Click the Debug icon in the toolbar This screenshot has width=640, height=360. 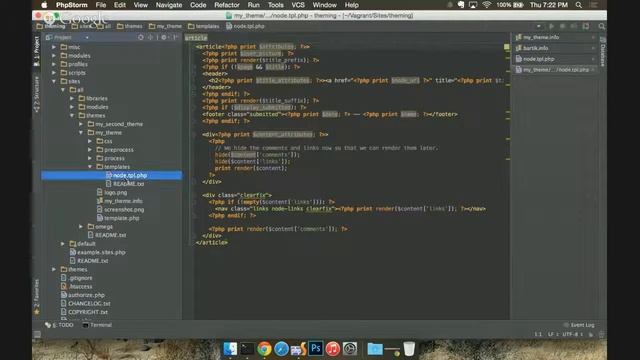562,26
